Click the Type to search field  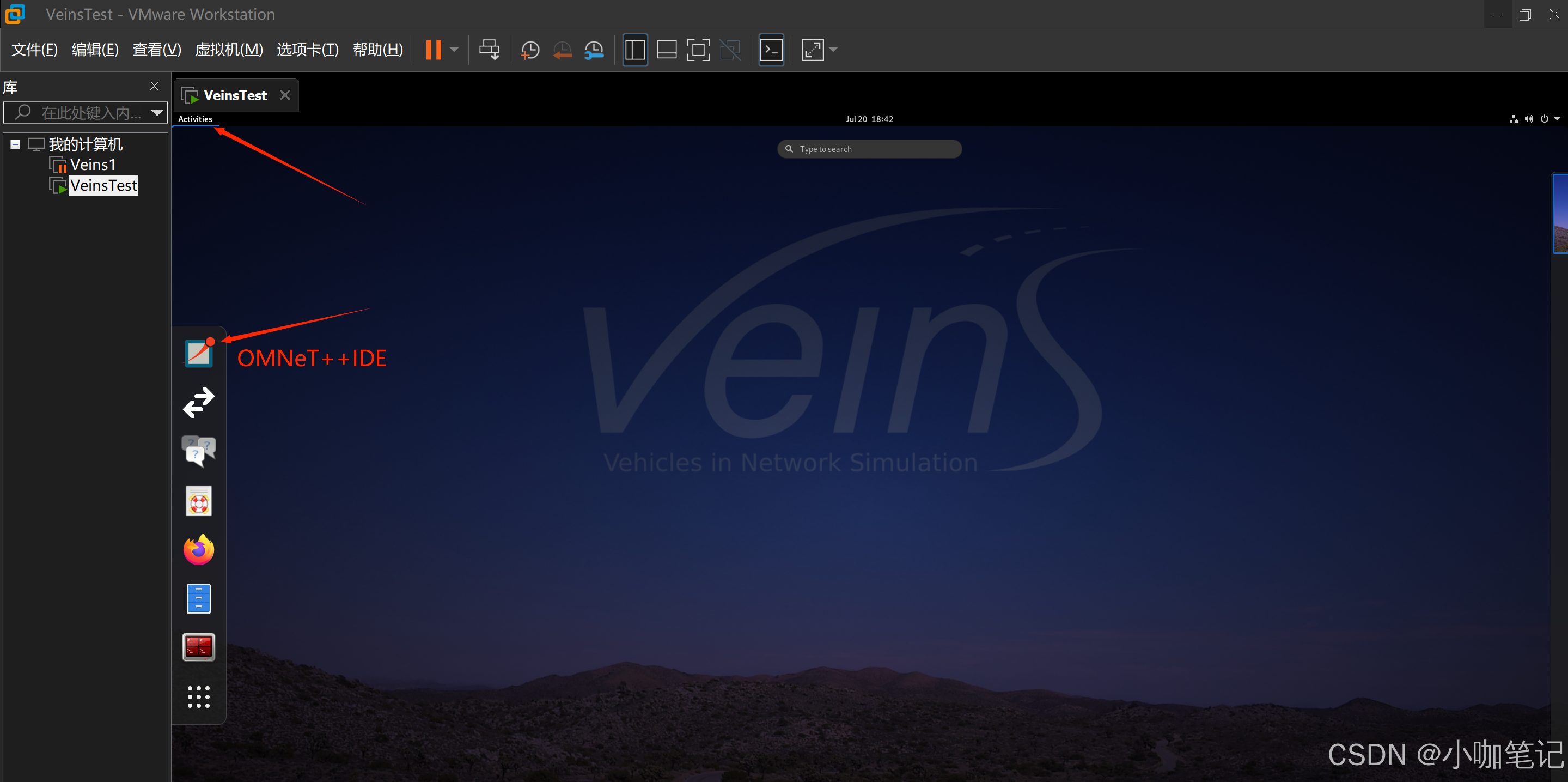point(869,149)
